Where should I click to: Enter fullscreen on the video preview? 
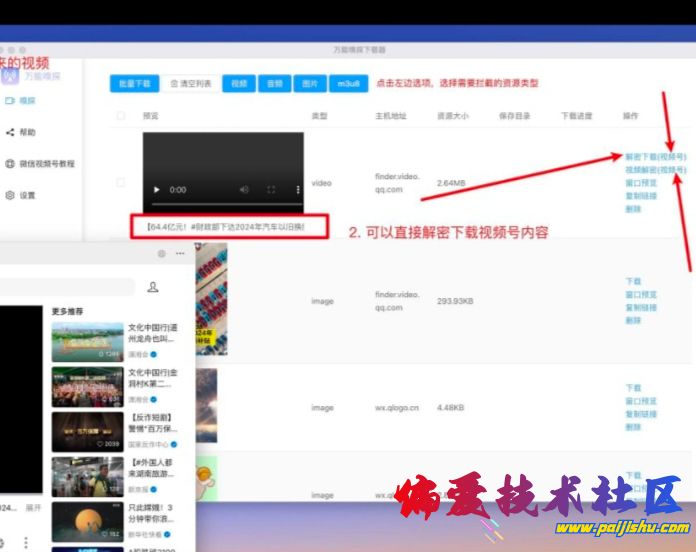click(270, 189)
